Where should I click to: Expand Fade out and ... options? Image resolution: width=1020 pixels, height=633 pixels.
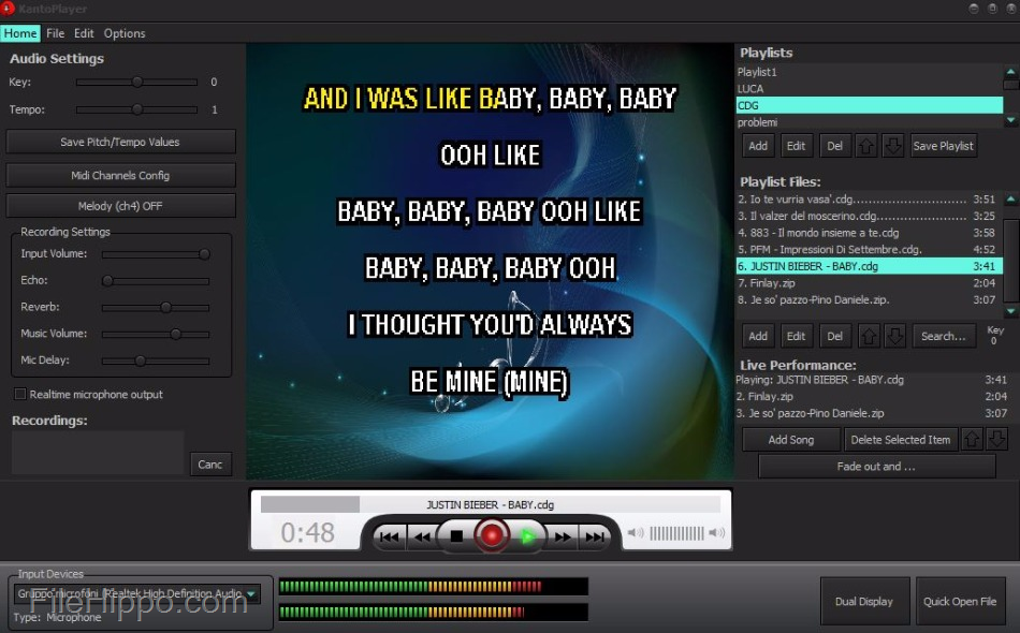(x=876, y=466)
